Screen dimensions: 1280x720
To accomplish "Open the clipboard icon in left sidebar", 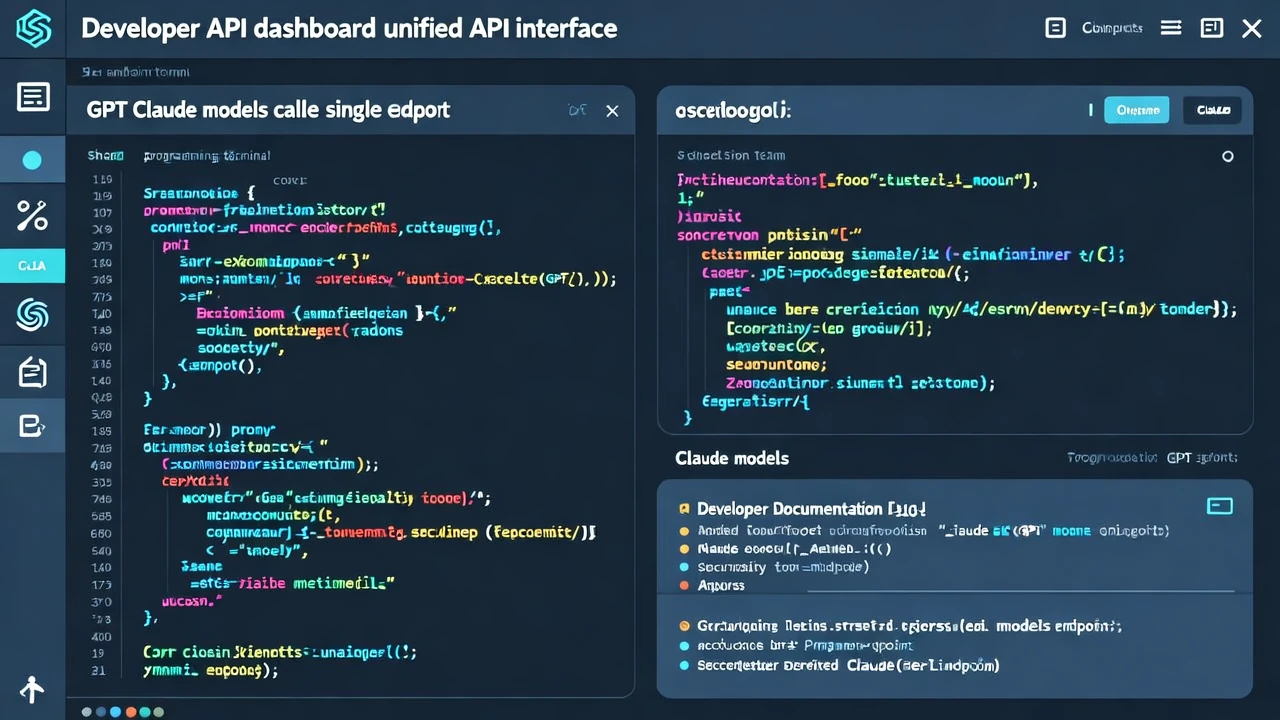I will coord(33,372).
